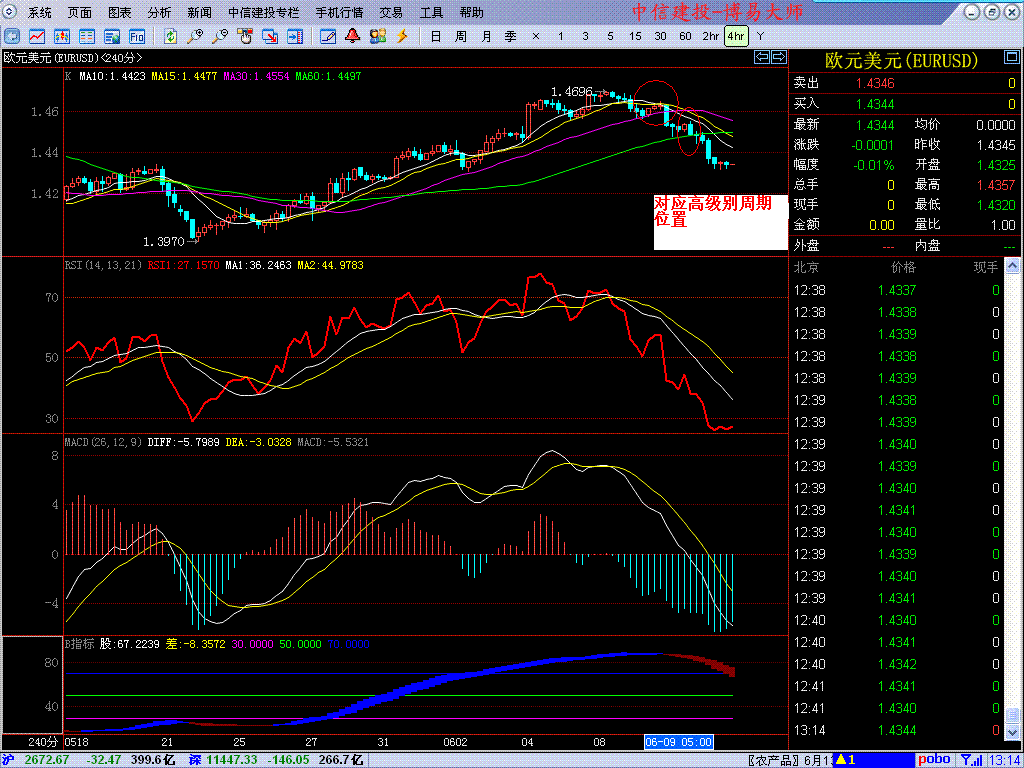The height and width of the screenshot is (768, 1024).
Task: Open the candlestick K-line chart view
Action: (x=62, y=36)
